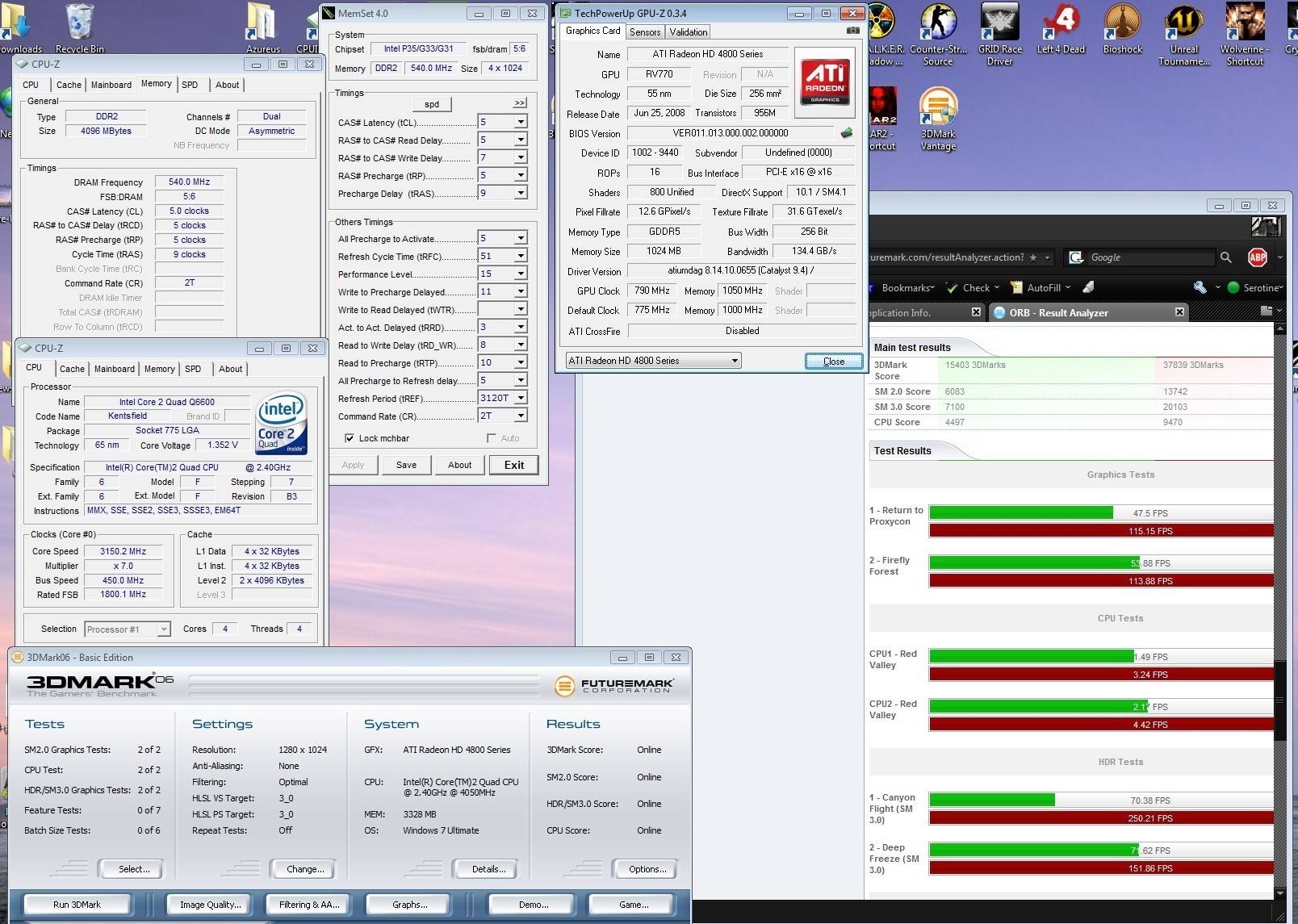Click the Change button under Settings
Image resolution: width=1298 pixels, height=924 pixels.
[305, 869]
